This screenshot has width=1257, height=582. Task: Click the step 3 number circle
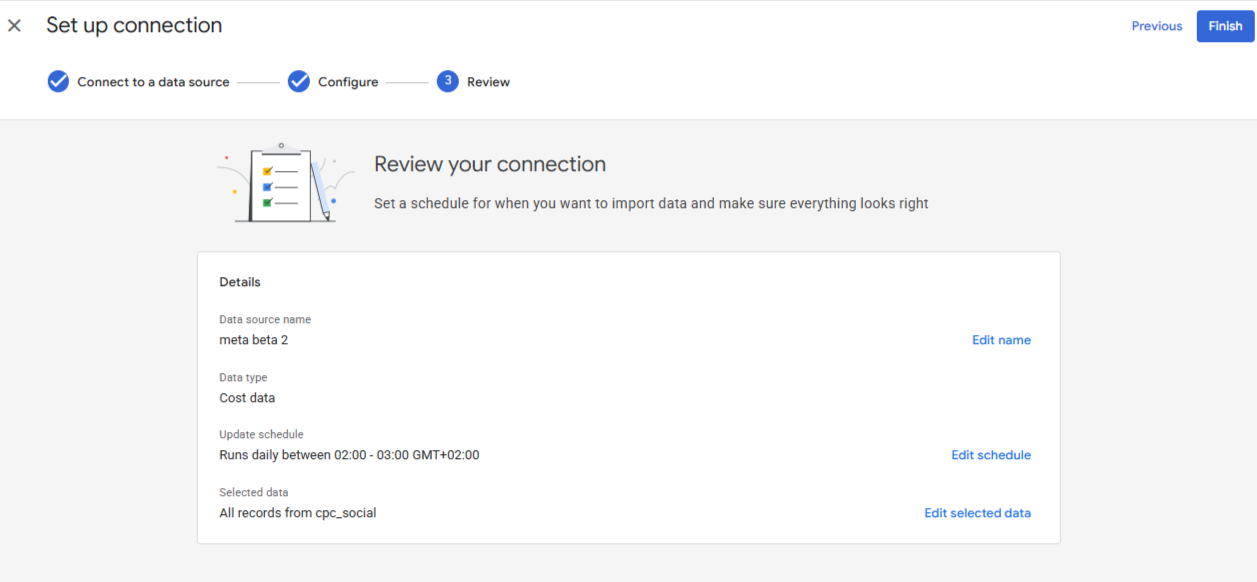(x=448, y=82)
